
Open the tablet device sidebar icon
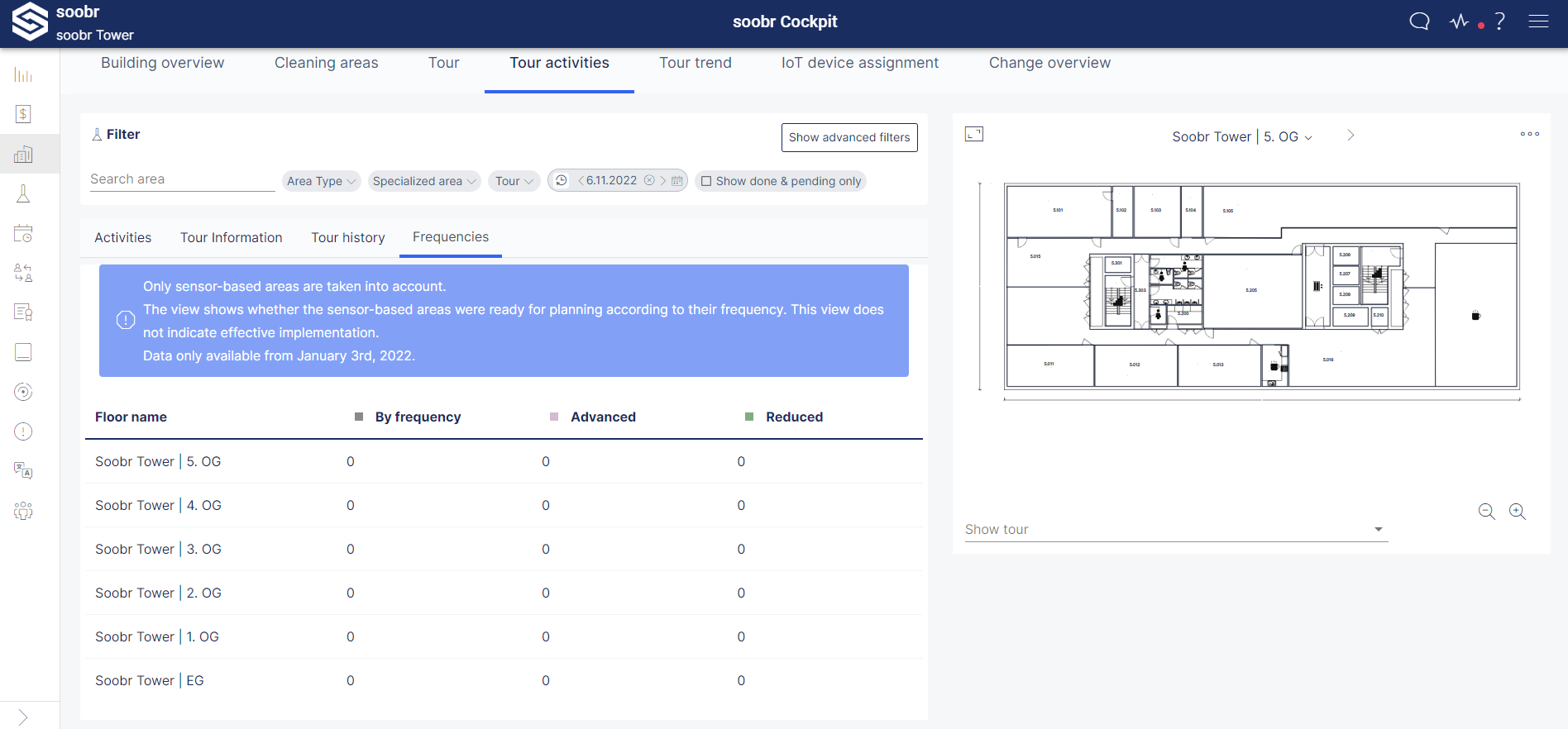point(23,352)
